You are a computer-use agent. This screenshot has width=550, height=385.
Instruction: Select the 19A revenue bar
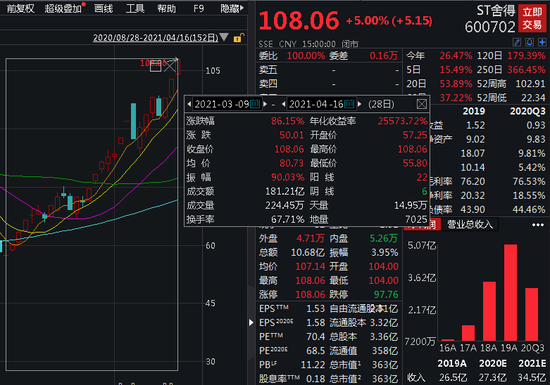coord(510,292)
